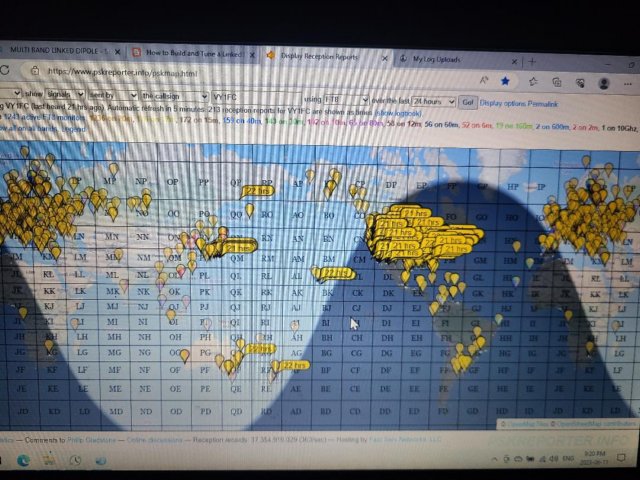This screenshot has width=640, height=480.
Task: Click grid square label ND on map
Action: click(146, 411)
